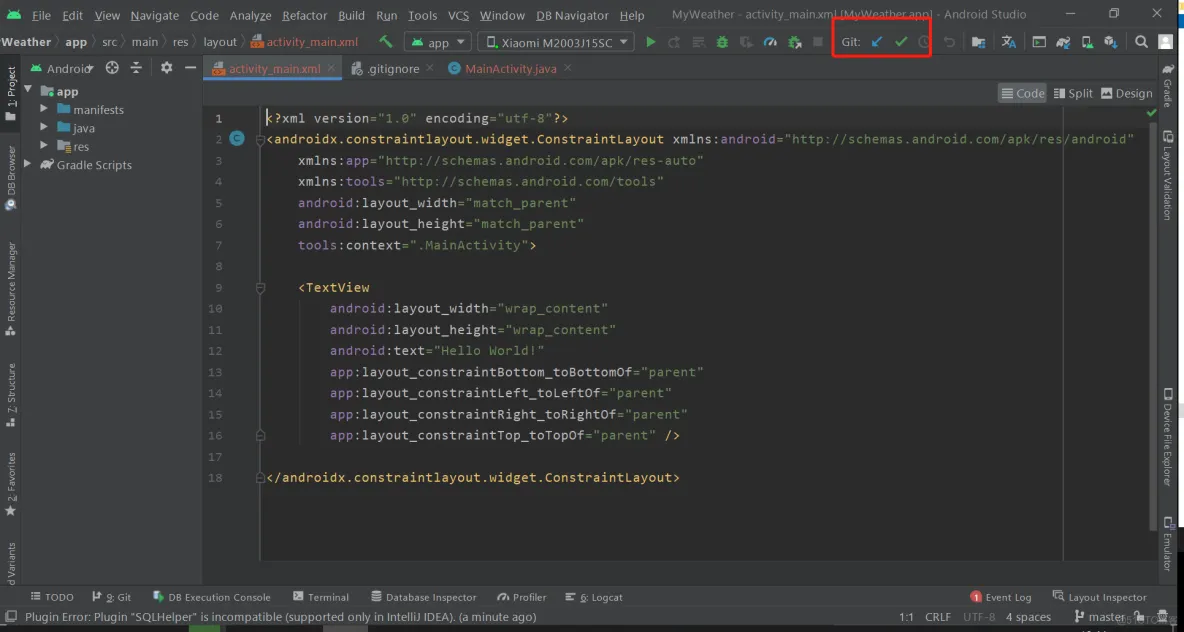Close the activity_main.xml tab
Viewport: 1184px width, 632px height.
point(332,68)
